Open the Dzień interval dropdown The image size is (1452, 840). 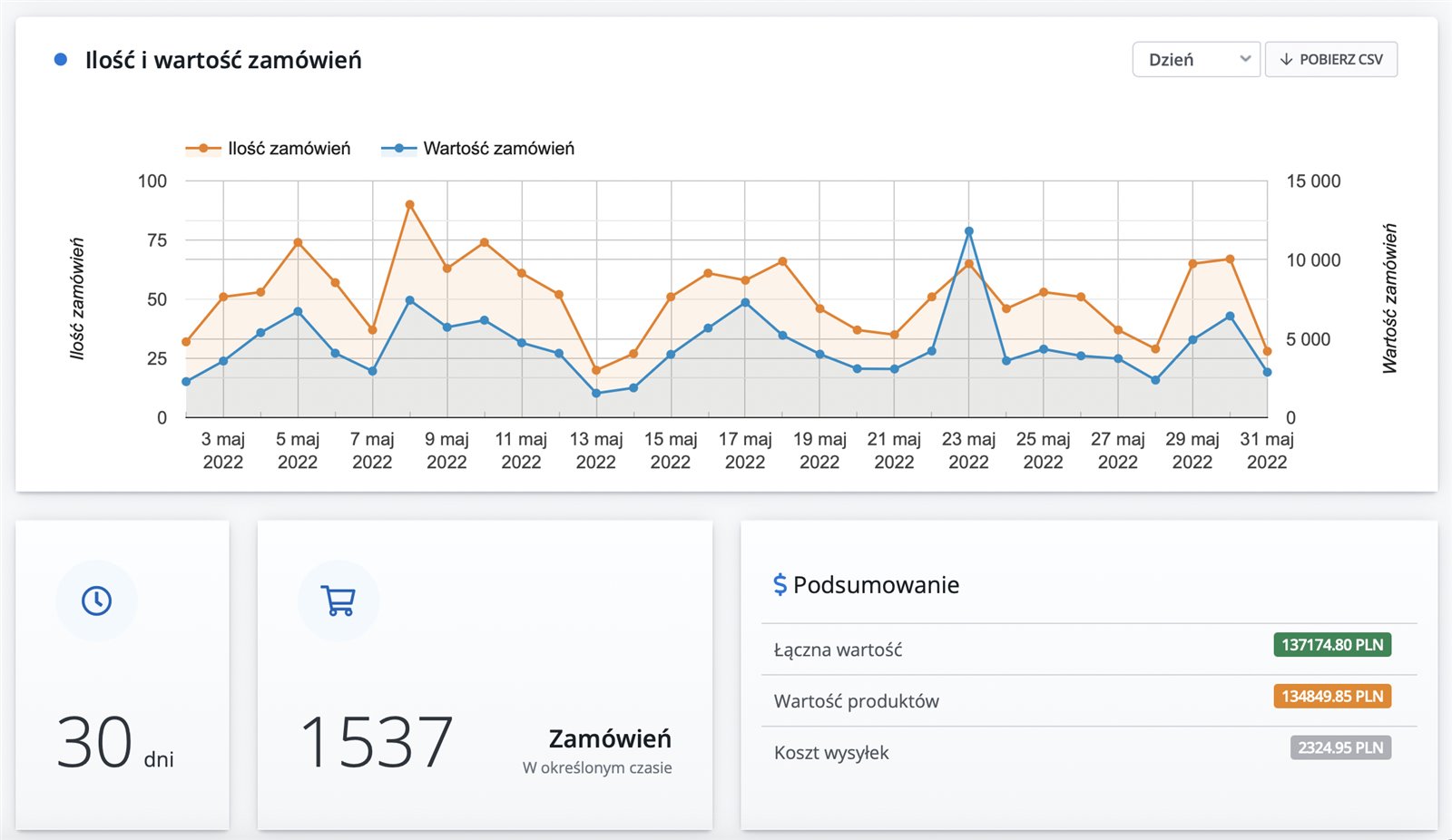tap(1194, 60)
